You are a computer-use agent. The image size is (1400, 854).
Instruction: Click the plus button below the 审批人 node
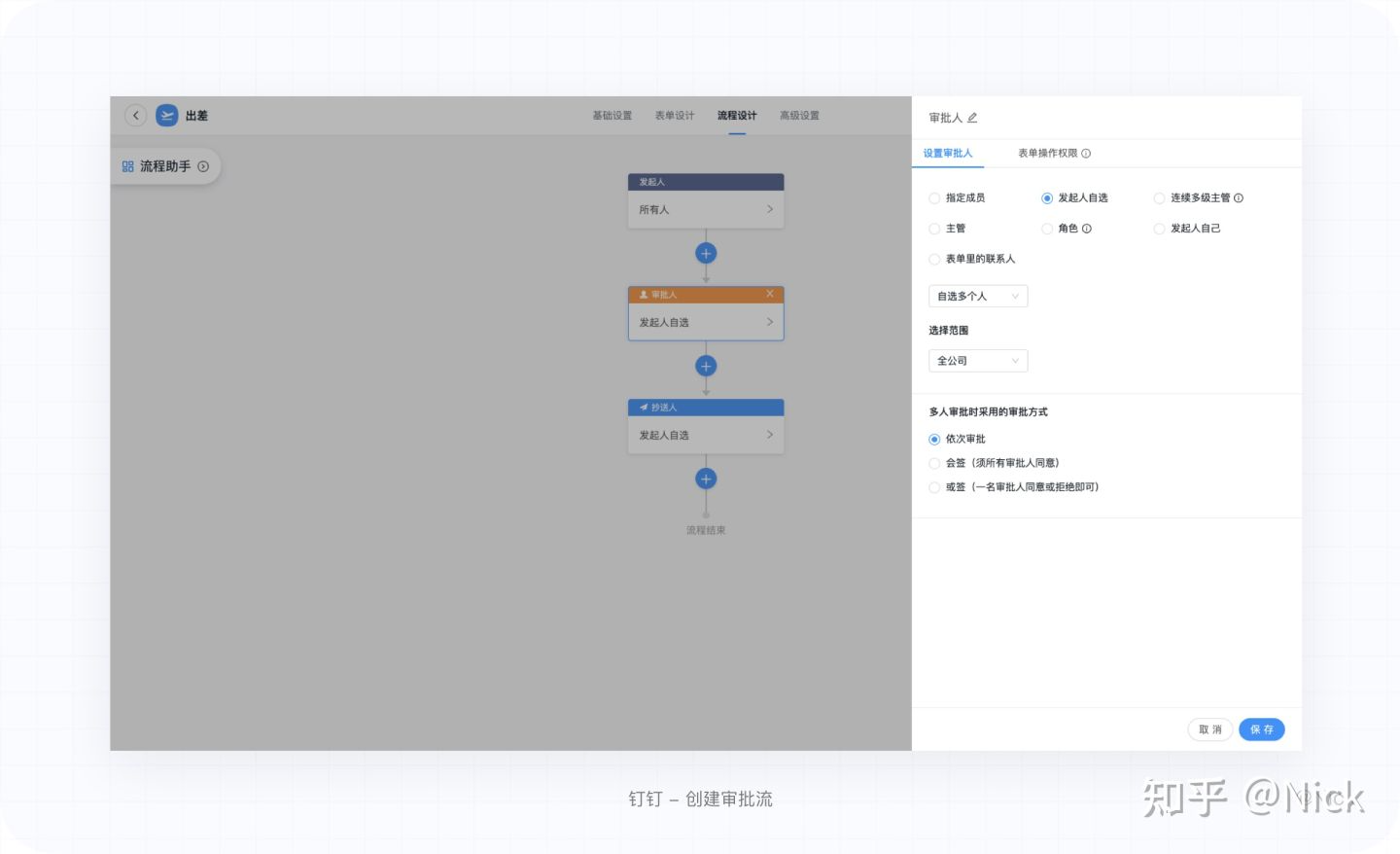(706, 366)
